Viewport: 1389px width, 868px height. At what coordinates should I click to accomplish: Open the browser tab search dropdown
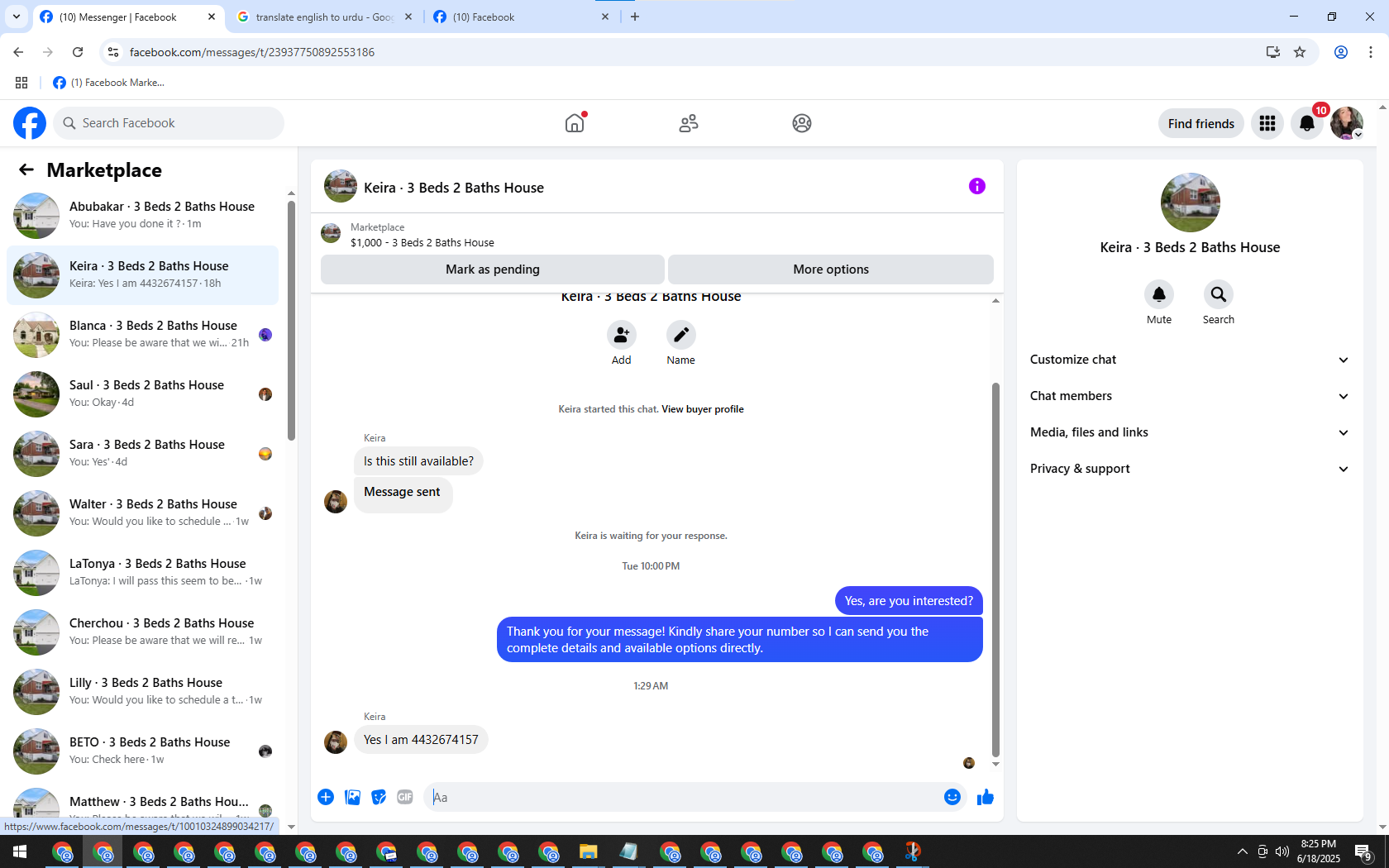click(x=17, y=17)
